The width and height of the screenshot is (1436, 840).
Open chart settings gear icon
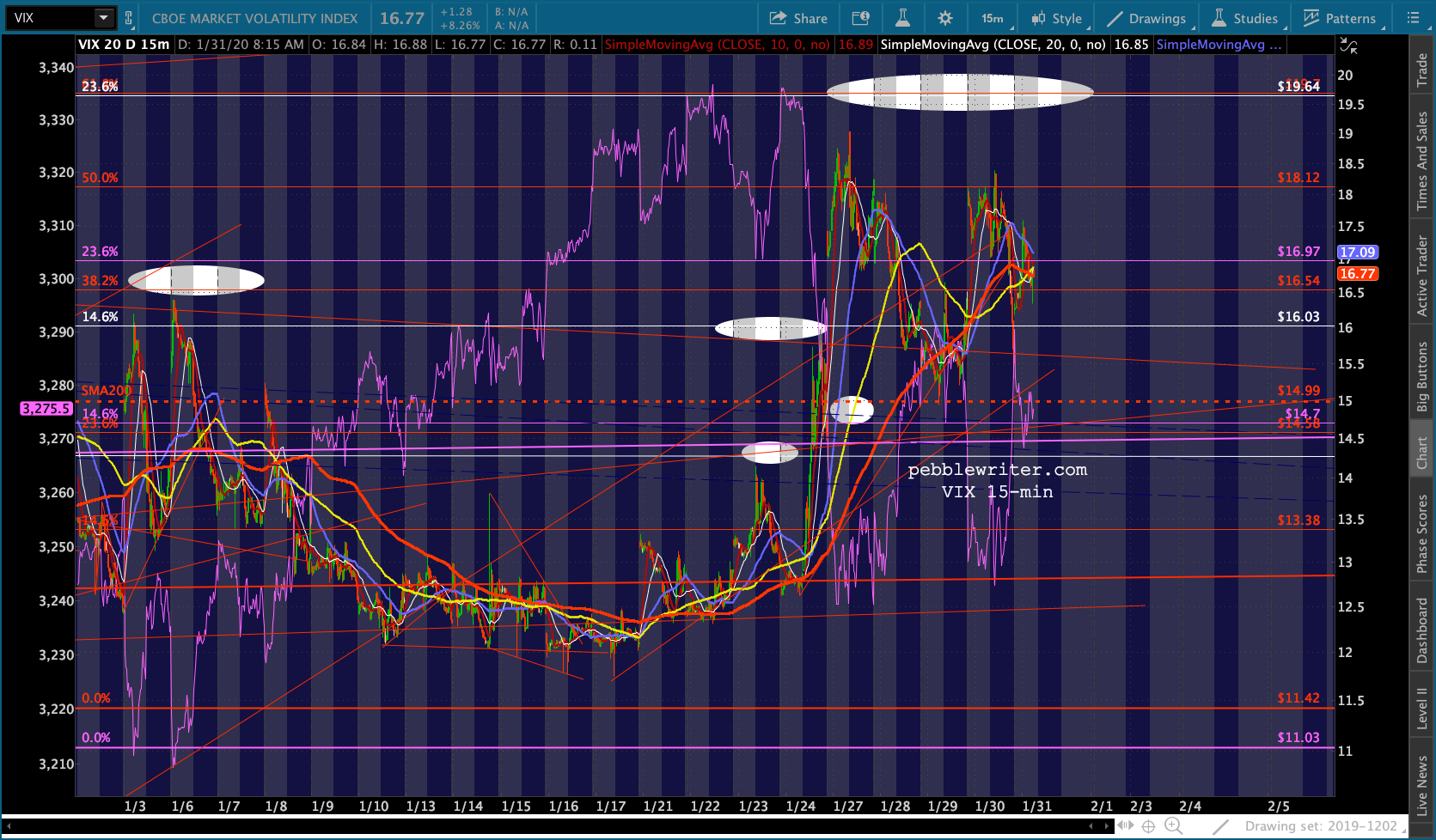(x=945, y=18)
